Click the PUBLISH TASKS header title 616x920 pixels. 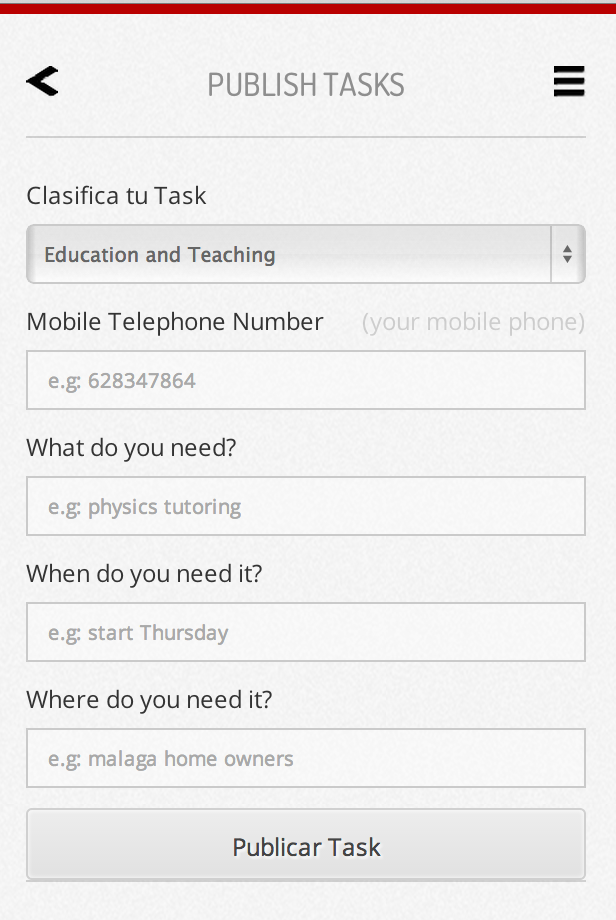click(x=306, y=85)
